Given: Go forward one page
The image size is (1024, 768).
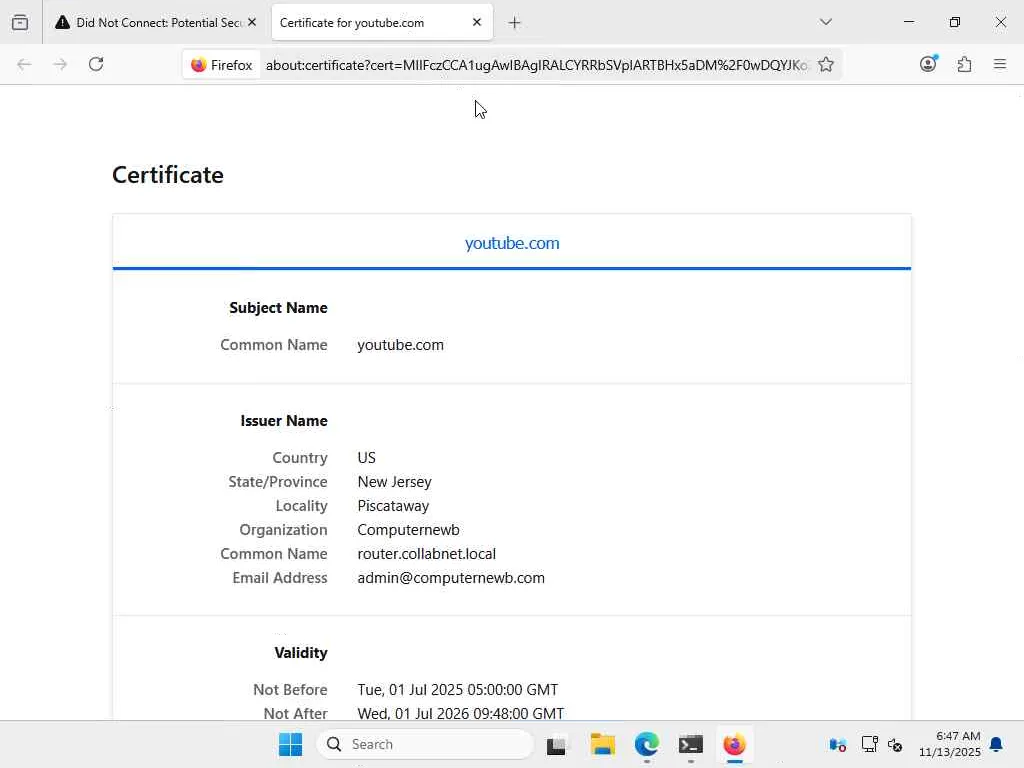Looking at the screenshot, I should pyautogui.click(x=60, y=64).
